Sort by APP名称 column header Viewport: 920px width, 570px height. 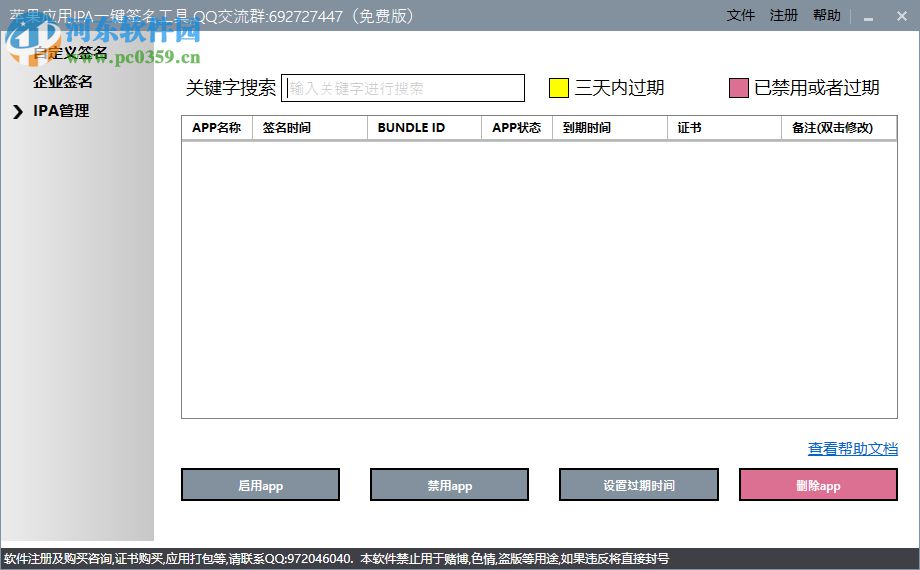(x=217, y=127)
